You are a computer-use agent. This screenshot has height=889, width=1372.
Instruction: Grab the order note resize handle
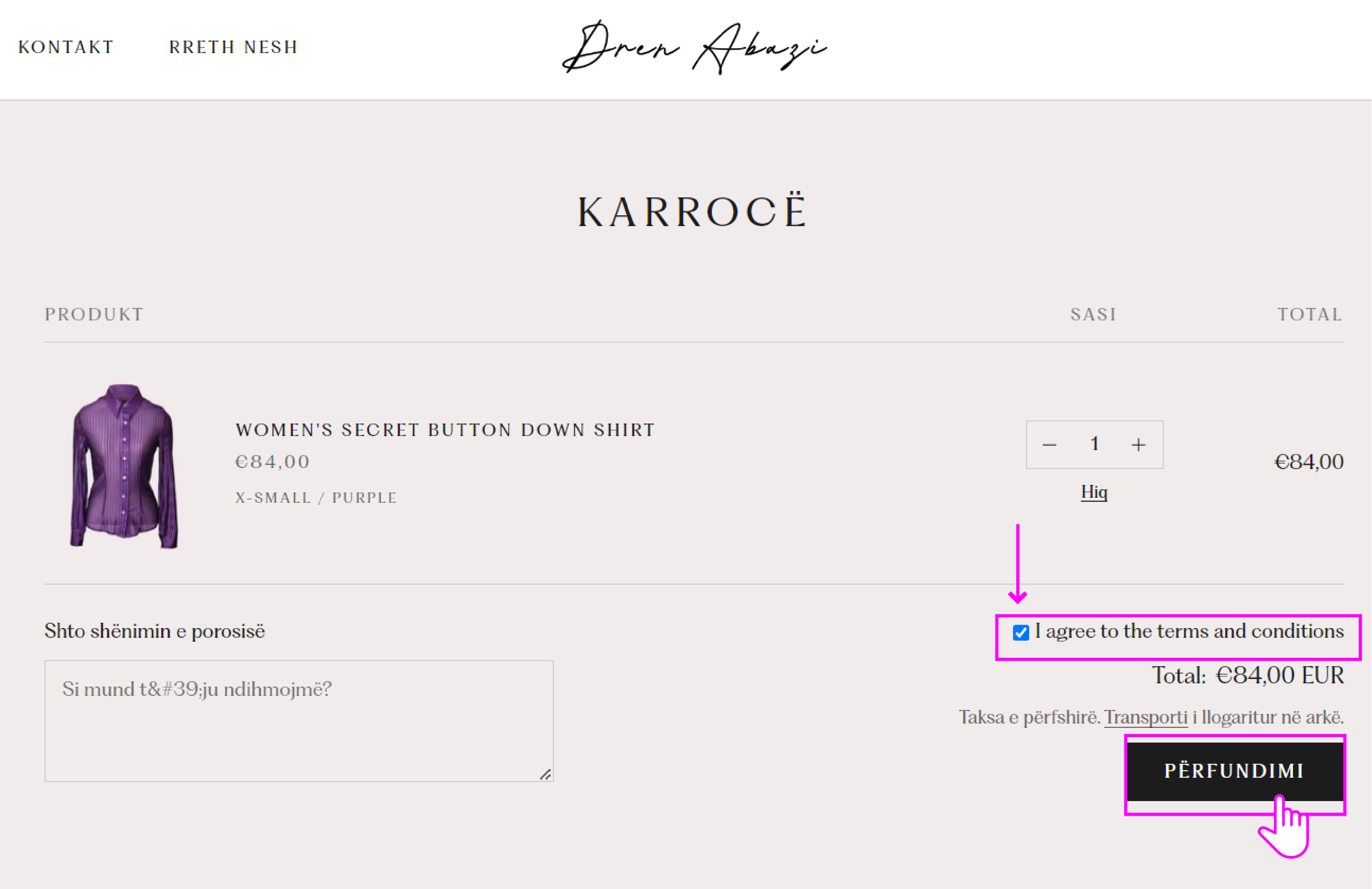(545, 774)
